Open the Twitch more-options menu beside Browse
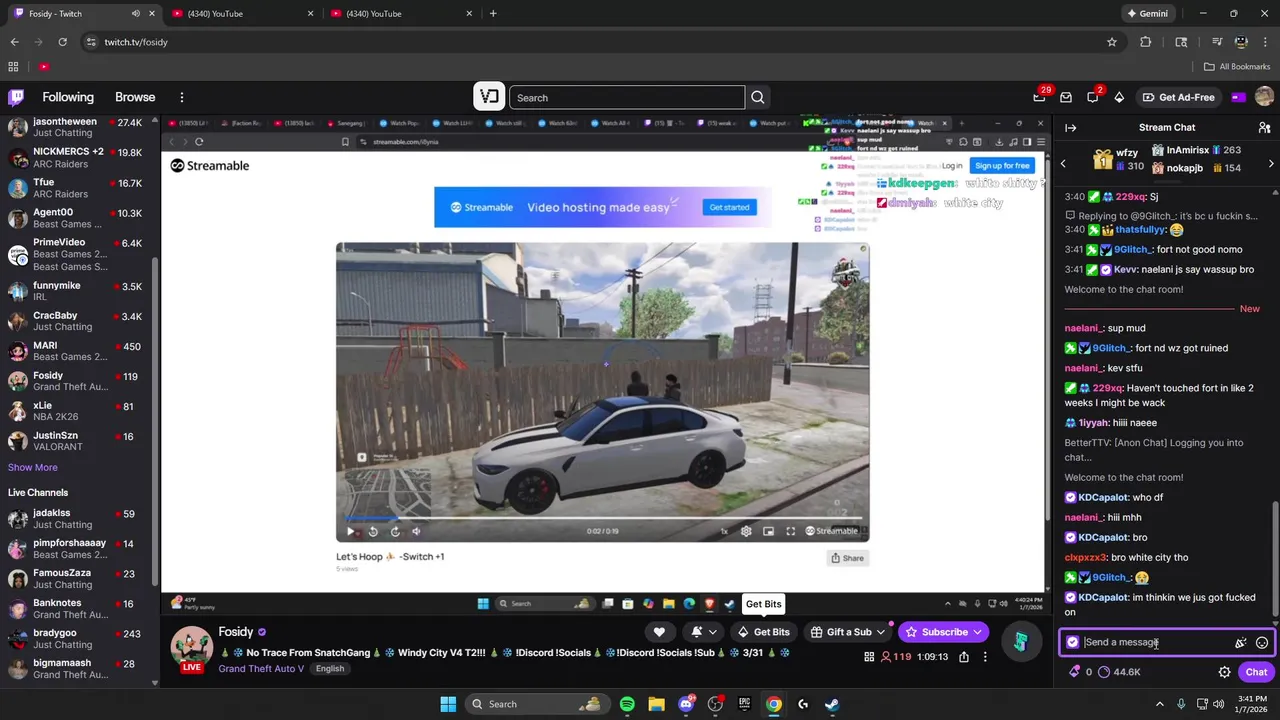1280x720 pixels. pos(182,97)
